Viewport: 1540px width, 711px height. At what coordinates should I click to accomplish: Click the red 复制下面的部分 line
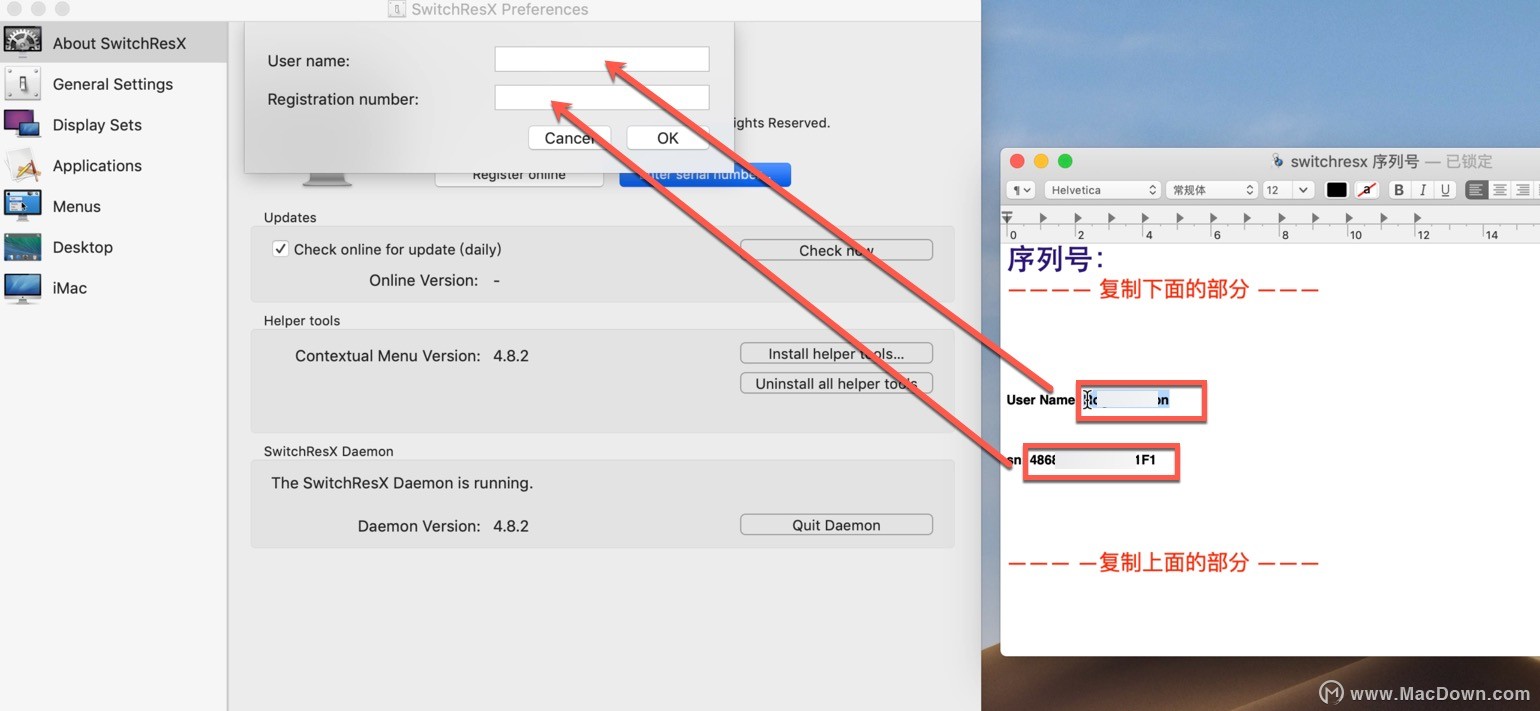click(1163, 290)
